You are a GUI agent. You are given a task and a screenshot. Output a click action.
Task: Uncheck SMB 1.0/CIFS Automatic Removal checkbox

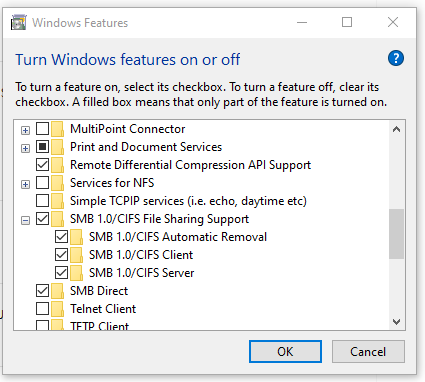(61, 237)
